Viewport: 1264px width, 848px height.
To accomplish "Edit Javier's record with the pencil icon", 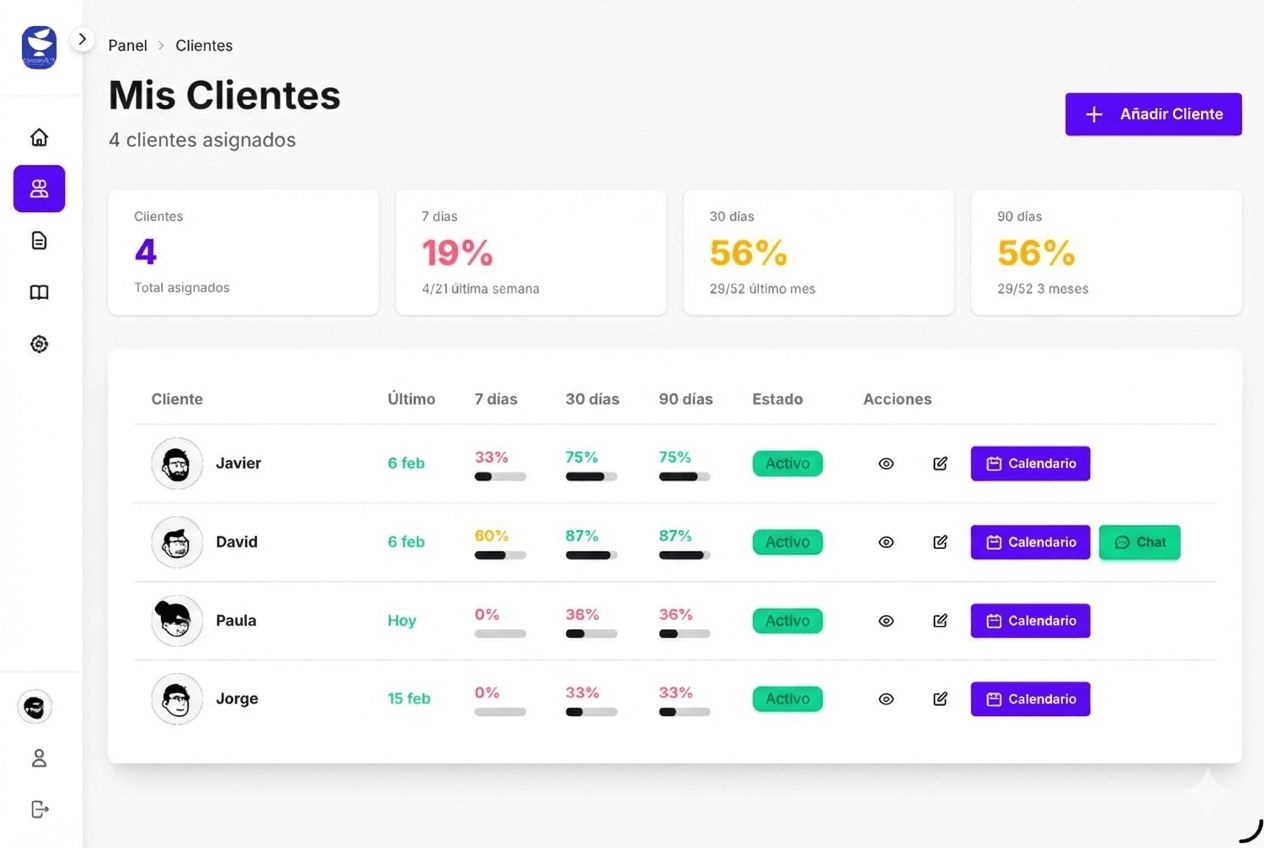I will (940, 463).
